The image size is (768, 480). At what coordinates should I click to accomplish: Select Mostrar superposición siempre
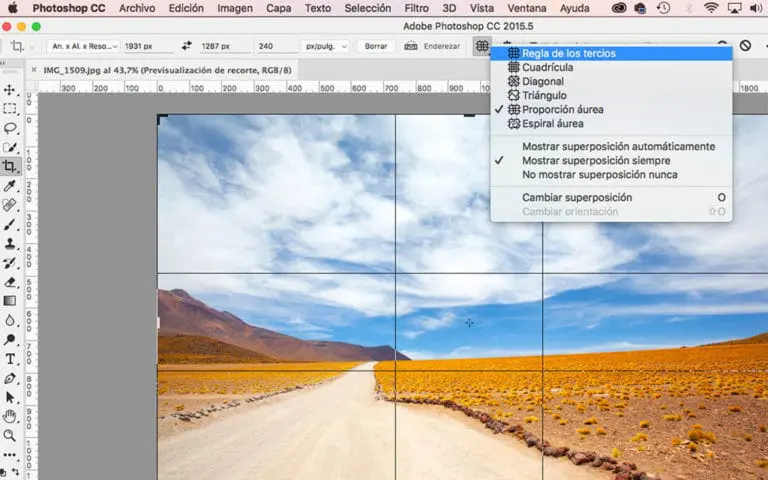pyautogui.click(x=611, y=161)
